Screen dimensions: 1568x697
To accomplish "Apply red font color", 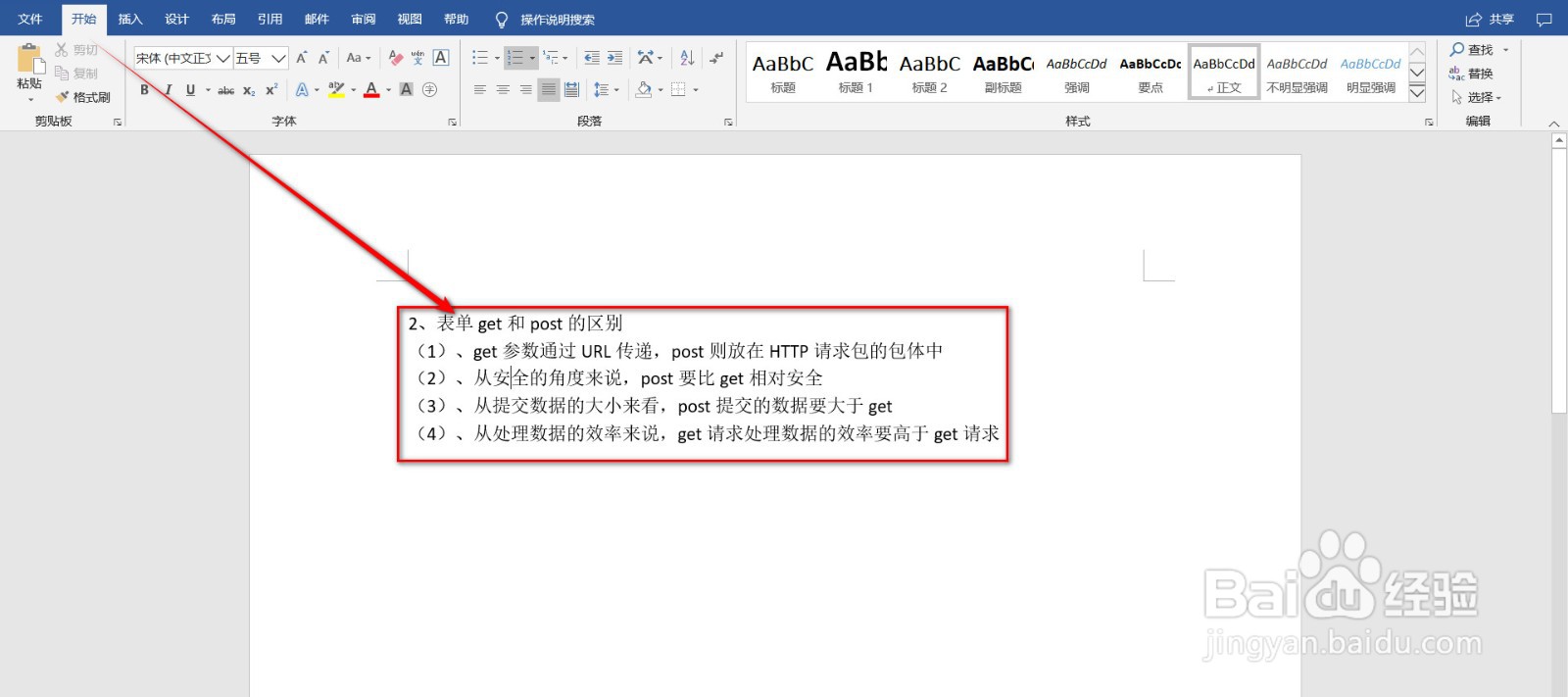I will coord(371,90).
